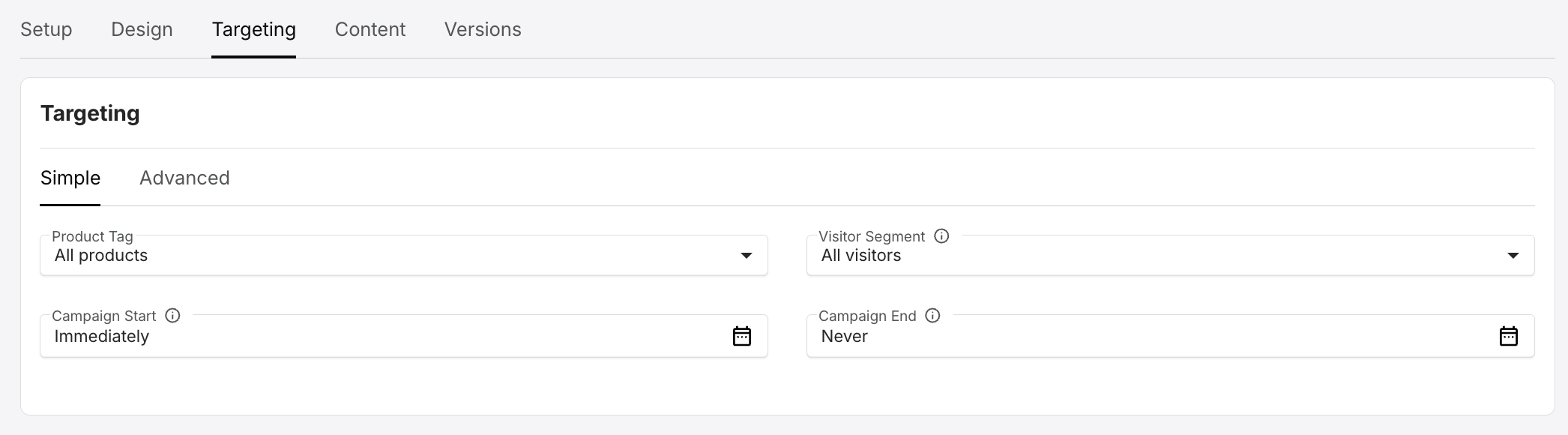1568x435 pixels.
Task: Open the Campaign Start calendar picker icon
Action: [x=741, y=336]
